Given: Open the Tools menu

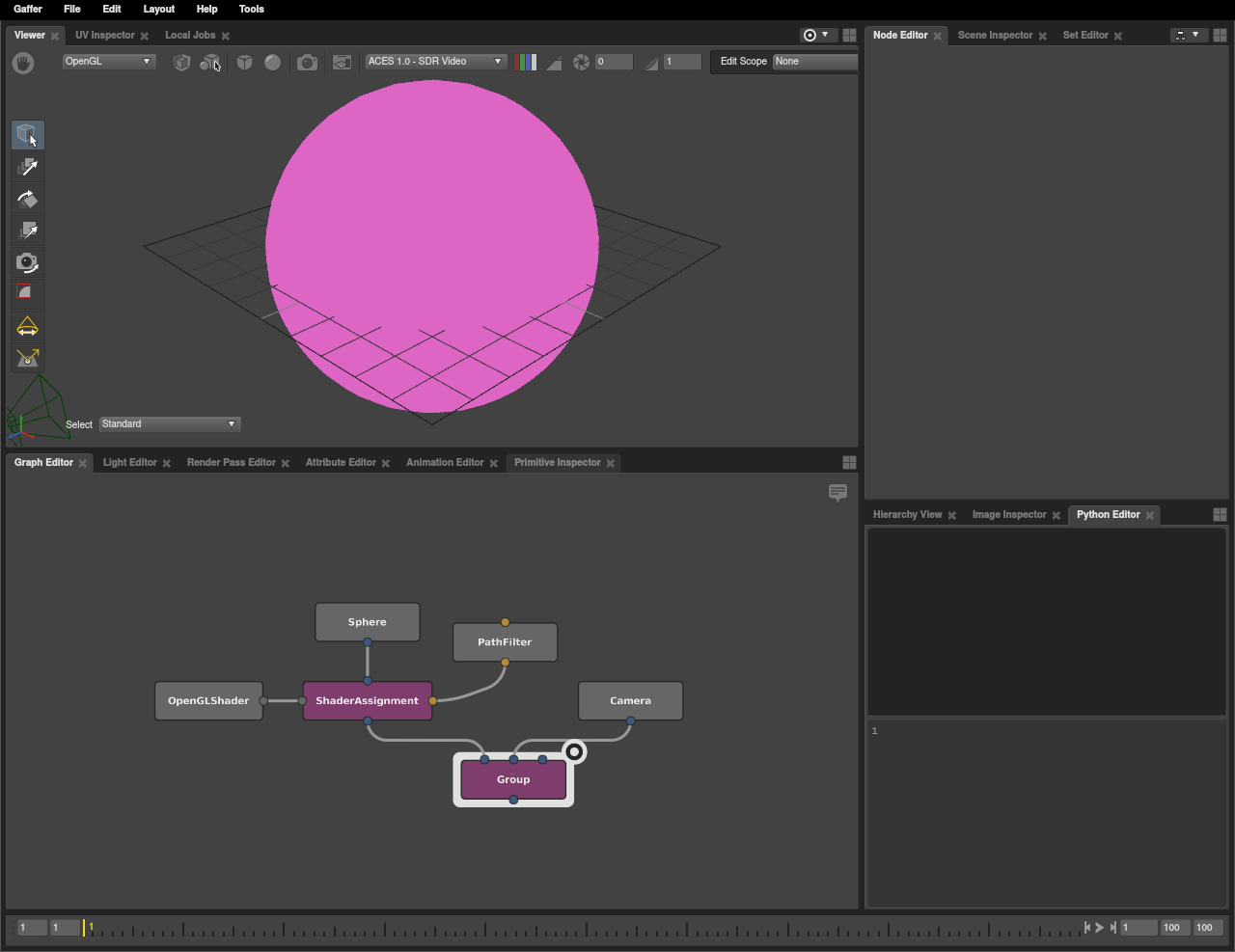Looking at the screenshot, I should pos(252,9).
